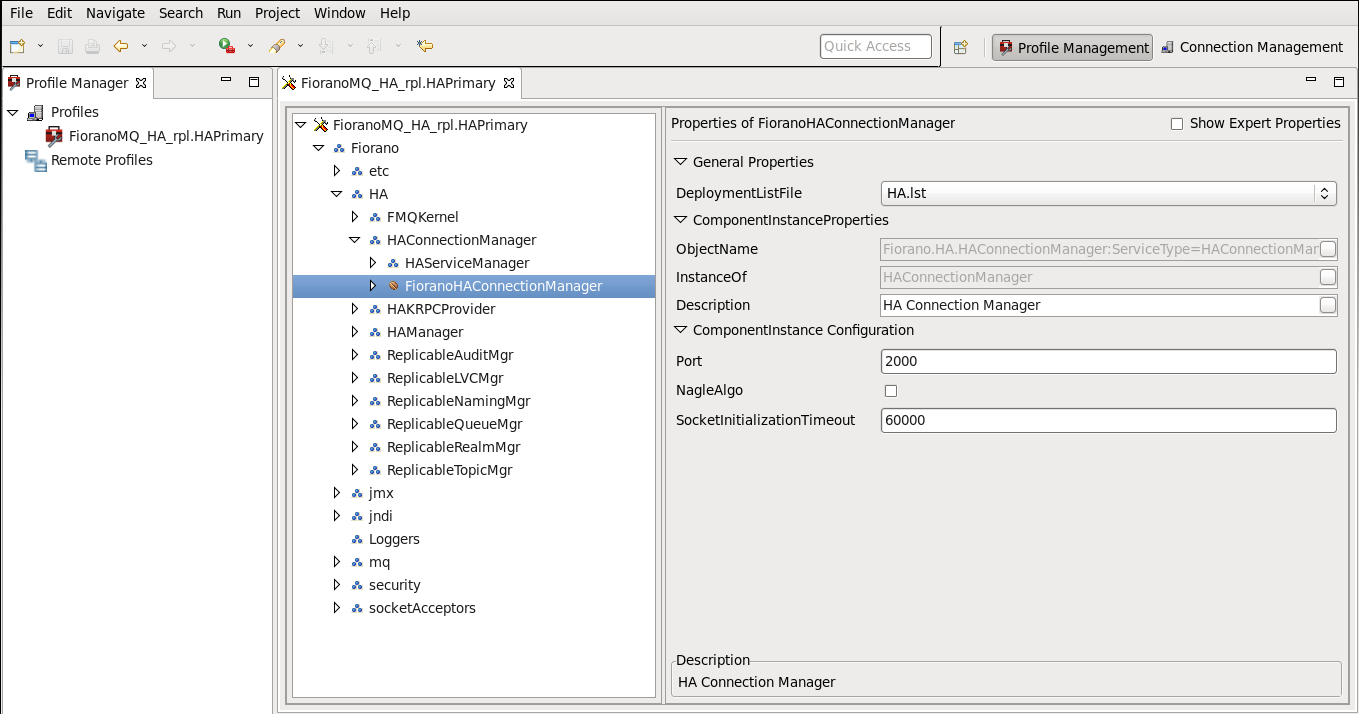The image size is (1359, 714).
Task: Open the DeploymentListFile combo box
Action: 1109,193
